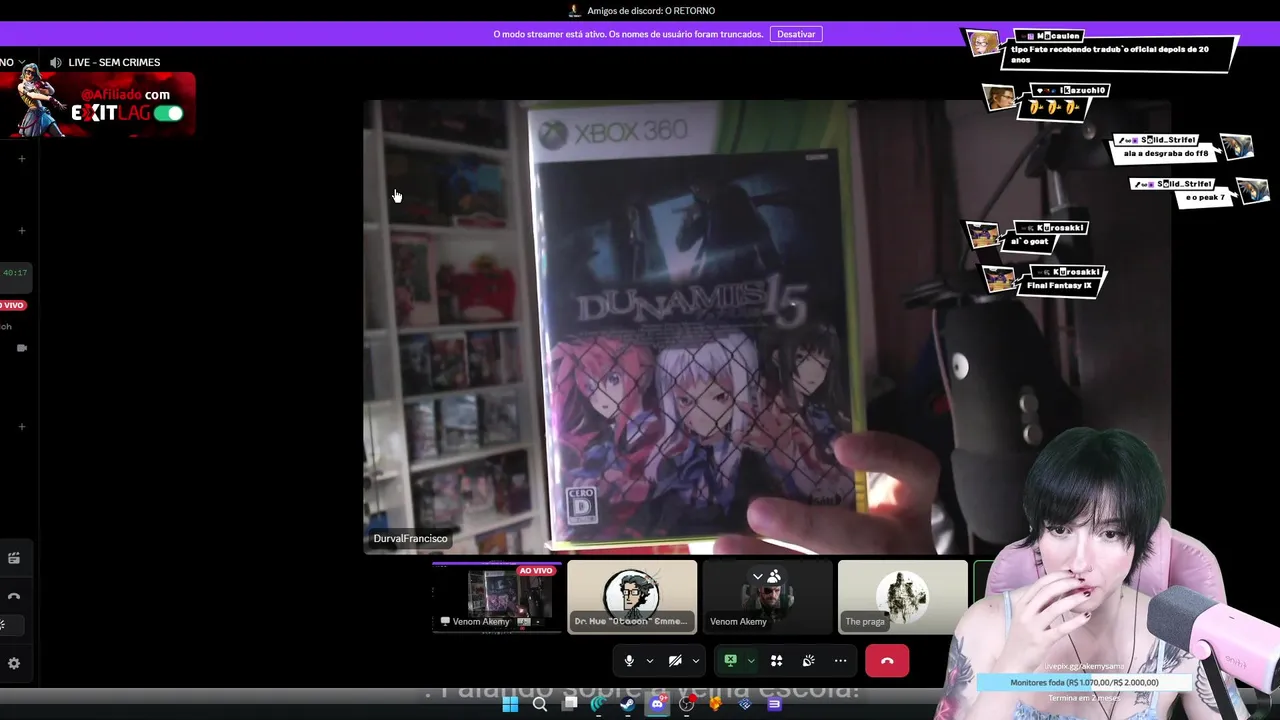
Task: Mute microphone in call controls
Action: [629, 661]
